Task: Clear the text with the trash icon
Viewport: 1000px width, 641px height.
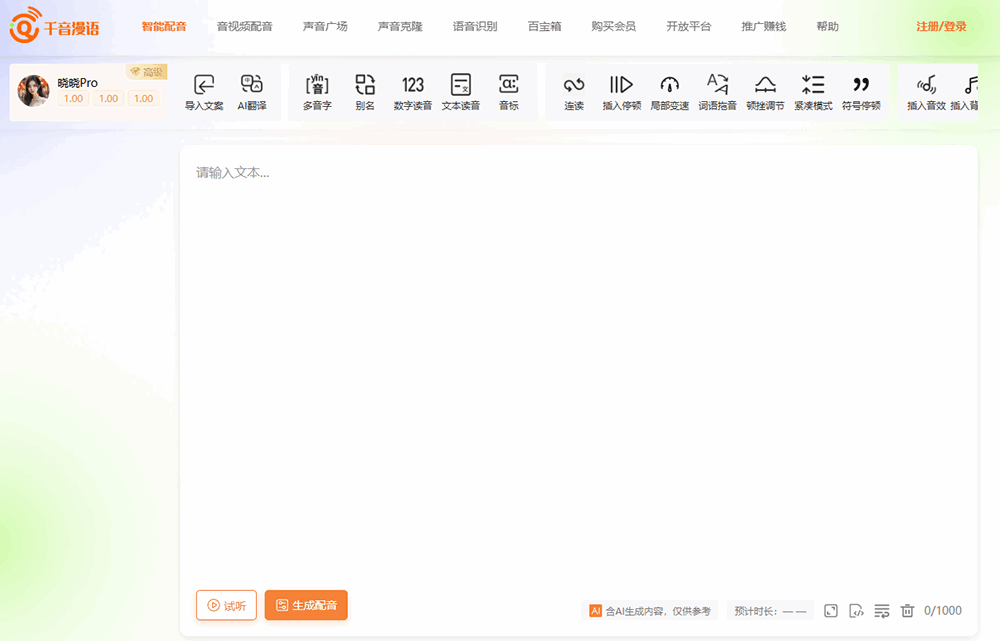Action: click(907, 610)
